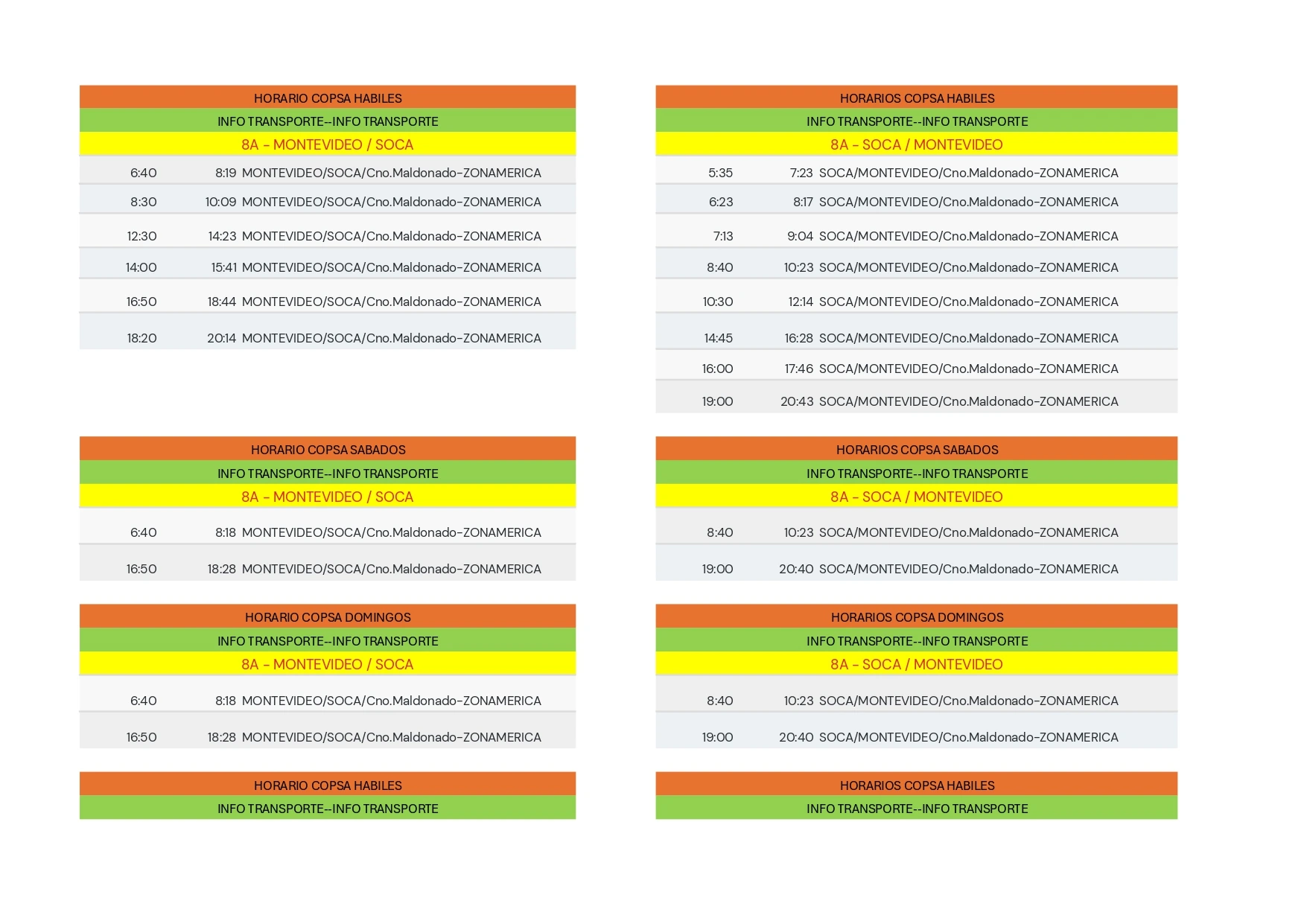
Task: Click the SOCA/MONTEVIDEO route text in the 20:43 row
Action: coord(969,401)
